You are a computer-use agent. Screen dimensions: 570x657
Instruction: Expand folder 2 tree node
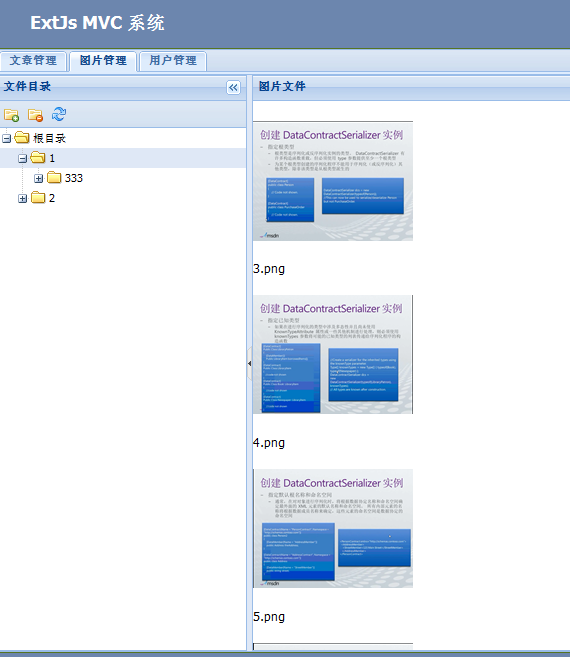click(x=23, y=199)
